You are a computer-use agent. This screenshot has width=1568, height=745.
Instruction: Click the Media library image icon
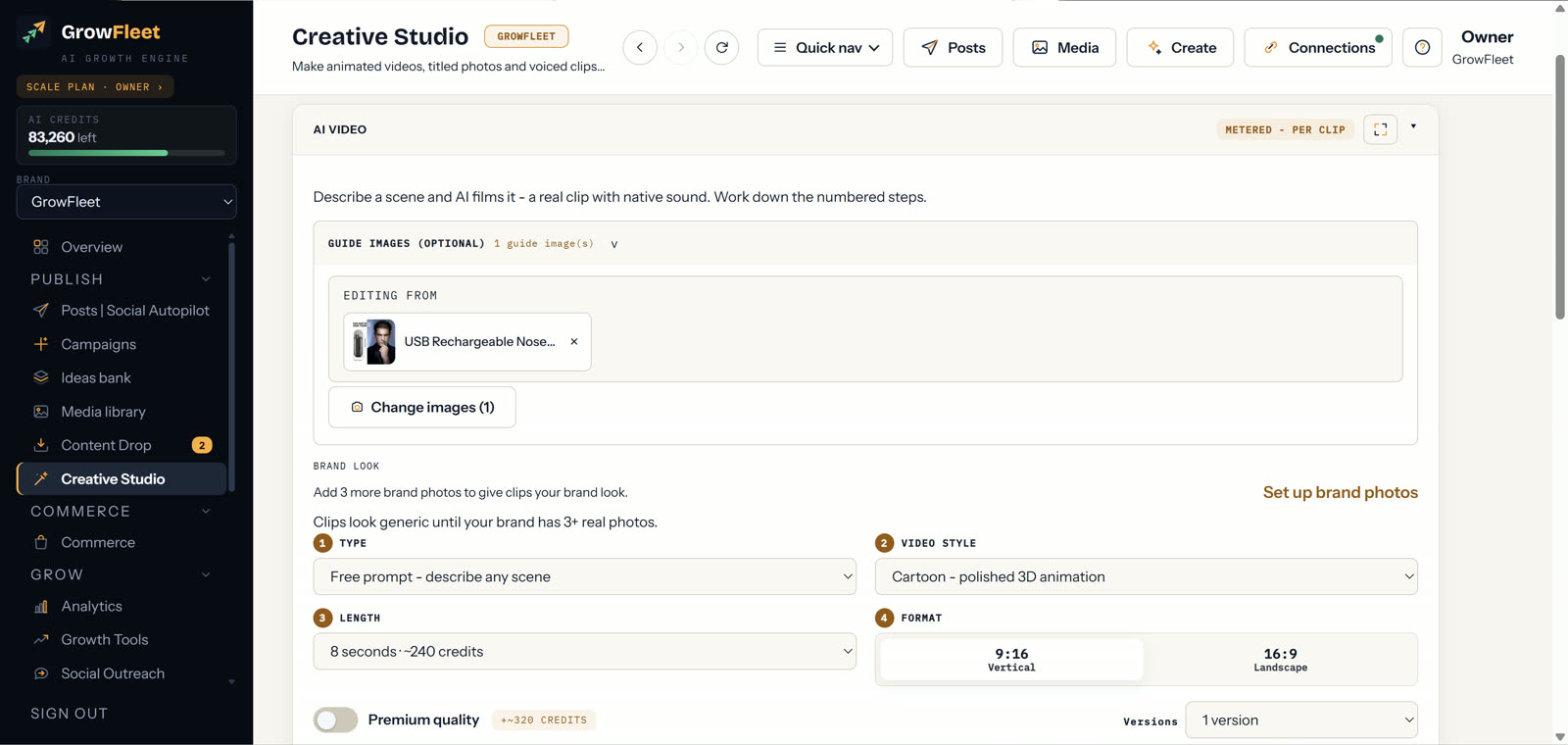coord(41,412)
